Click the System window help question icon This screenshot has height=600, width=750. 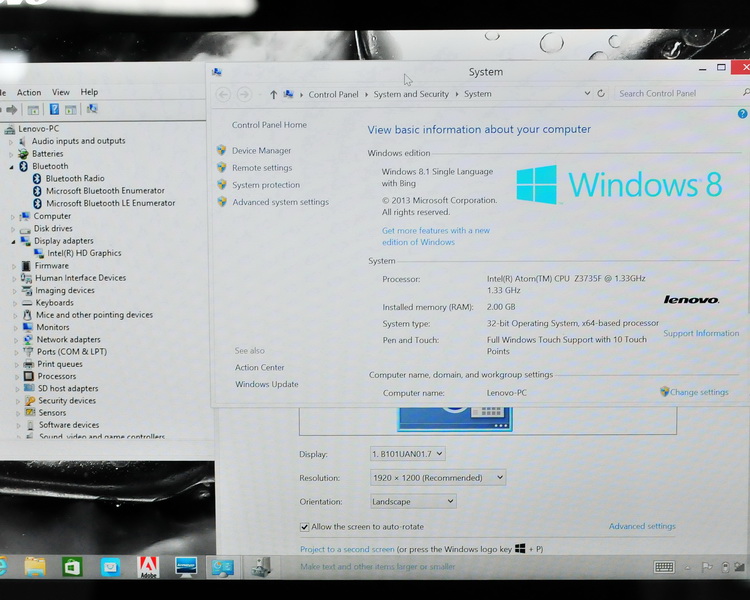(x=742, y=113)
